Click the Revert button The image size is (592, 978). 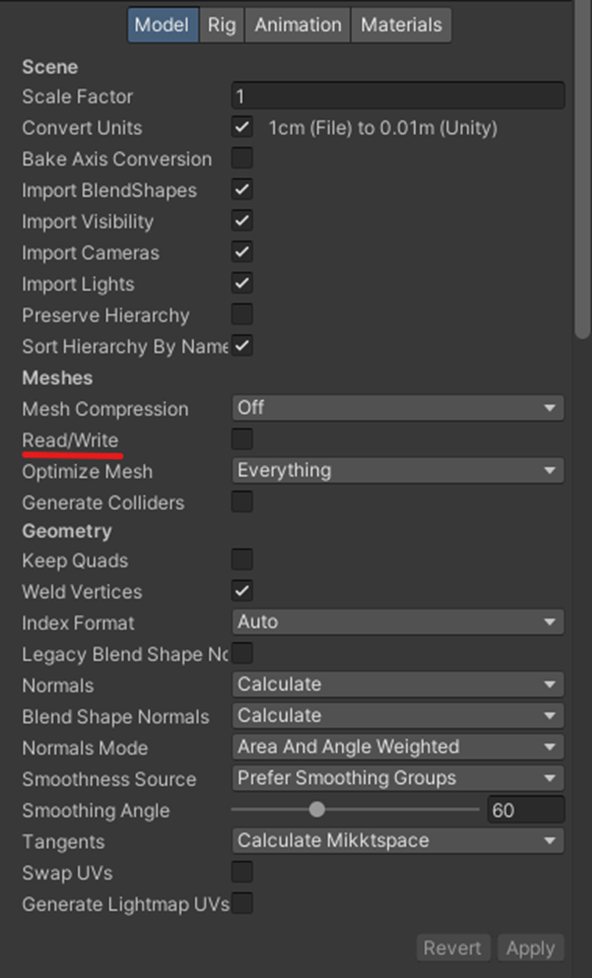[x=453, y=948]
